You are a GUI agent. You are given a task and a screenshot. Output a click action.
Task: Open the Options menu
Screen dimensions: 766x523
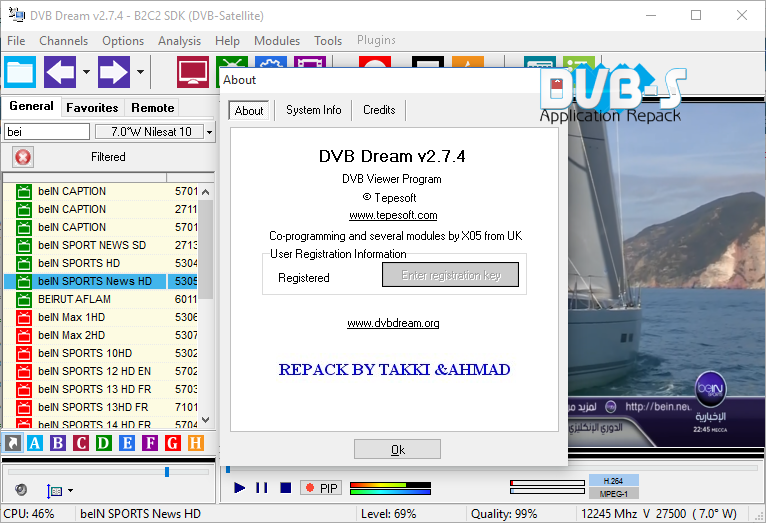point(123,41)
